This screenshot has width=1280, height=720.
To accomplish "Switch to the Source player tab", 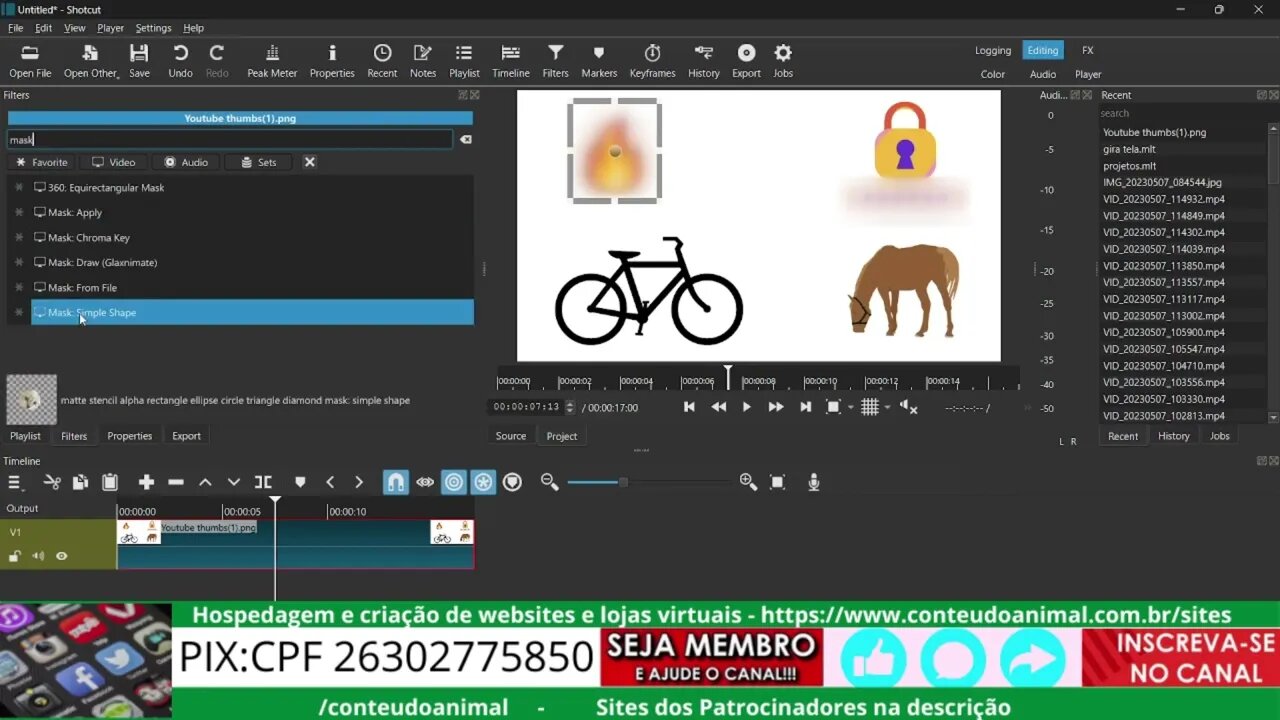I will tap(511, 436).
